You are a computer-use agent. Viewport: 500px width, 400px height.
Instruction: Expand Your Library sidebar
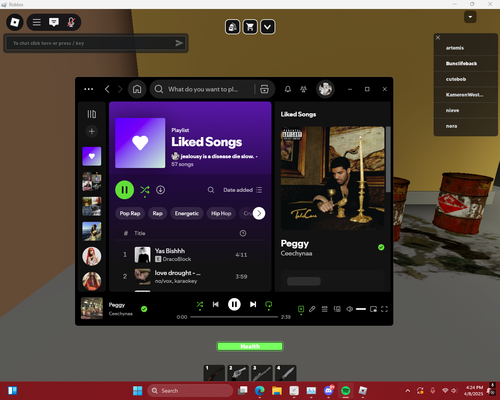92,114
